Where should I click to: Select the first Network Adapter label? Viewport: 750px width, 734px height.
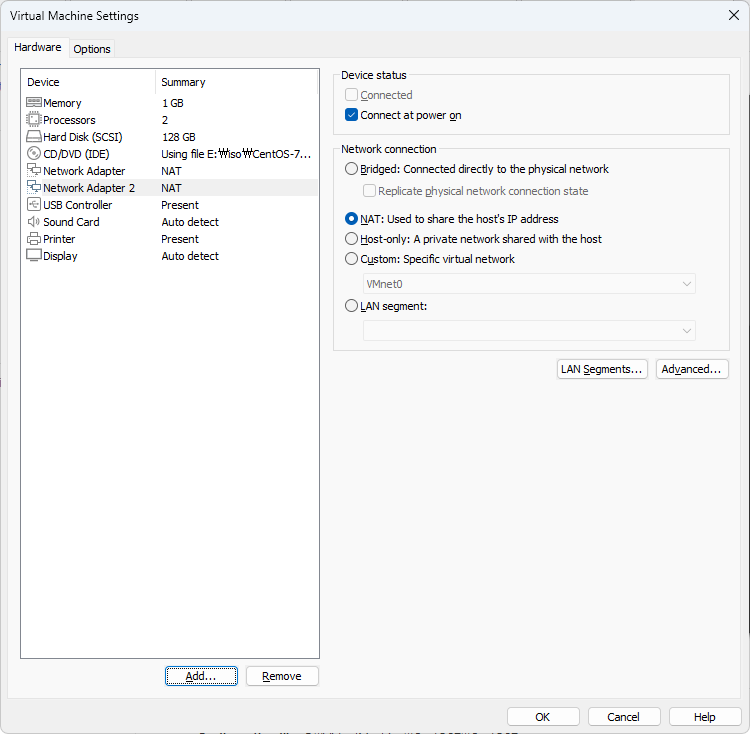84,171
